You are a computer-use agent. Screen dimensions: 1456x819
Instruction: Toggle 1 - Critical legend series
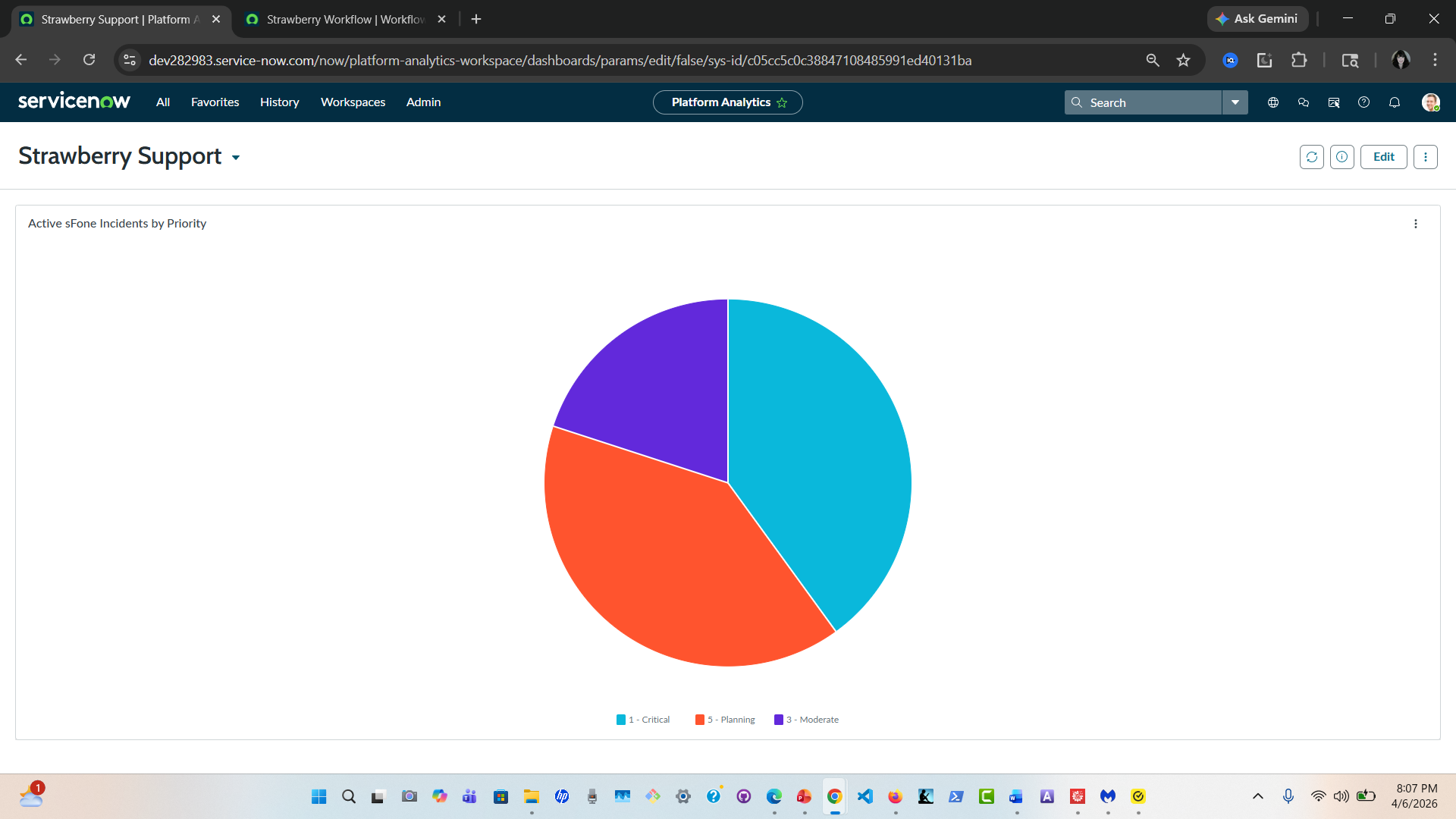pyautogui.click(x=644, y=720)
